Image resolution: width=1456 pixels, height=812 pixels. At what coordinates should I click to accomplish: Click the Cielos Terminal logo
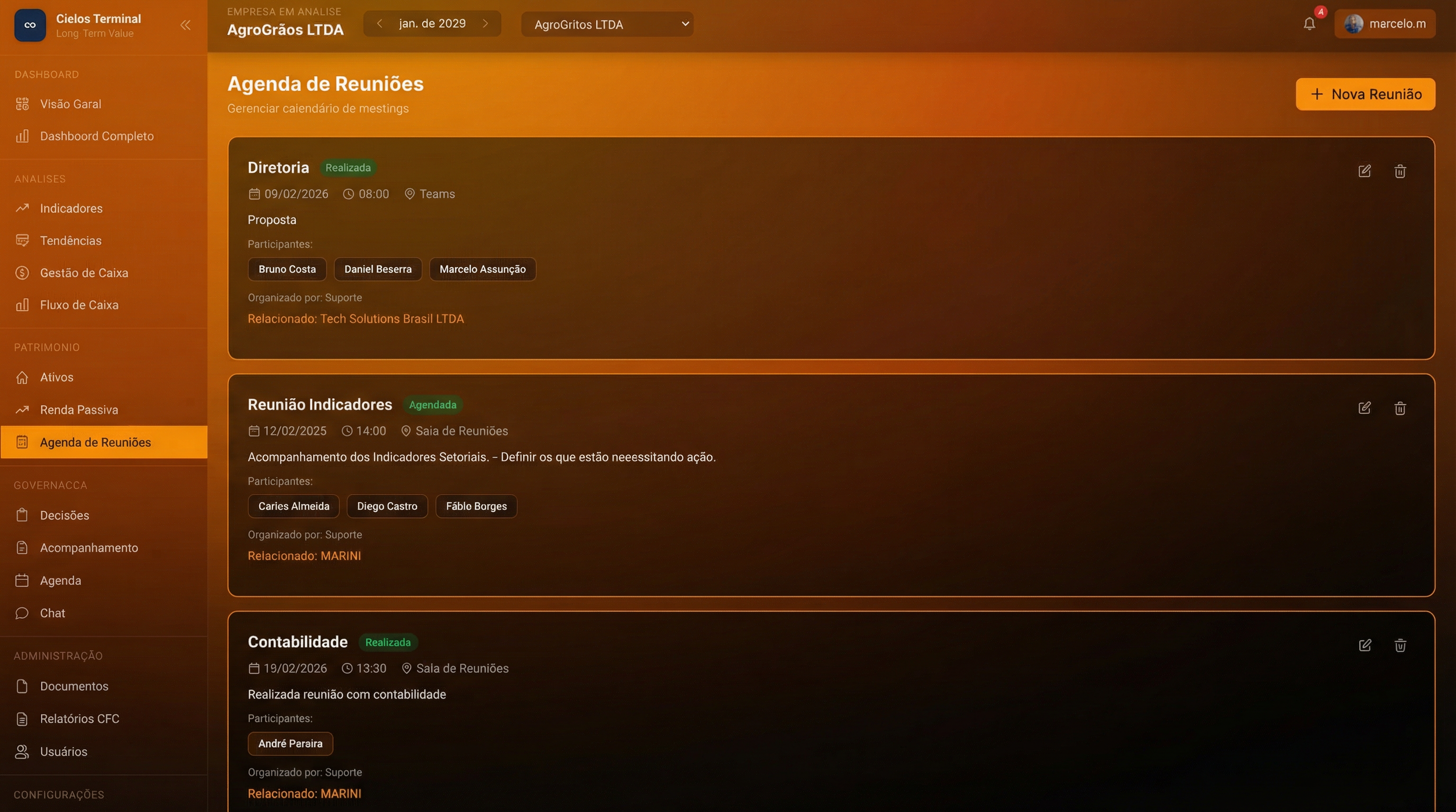click(x=30, y=25)
